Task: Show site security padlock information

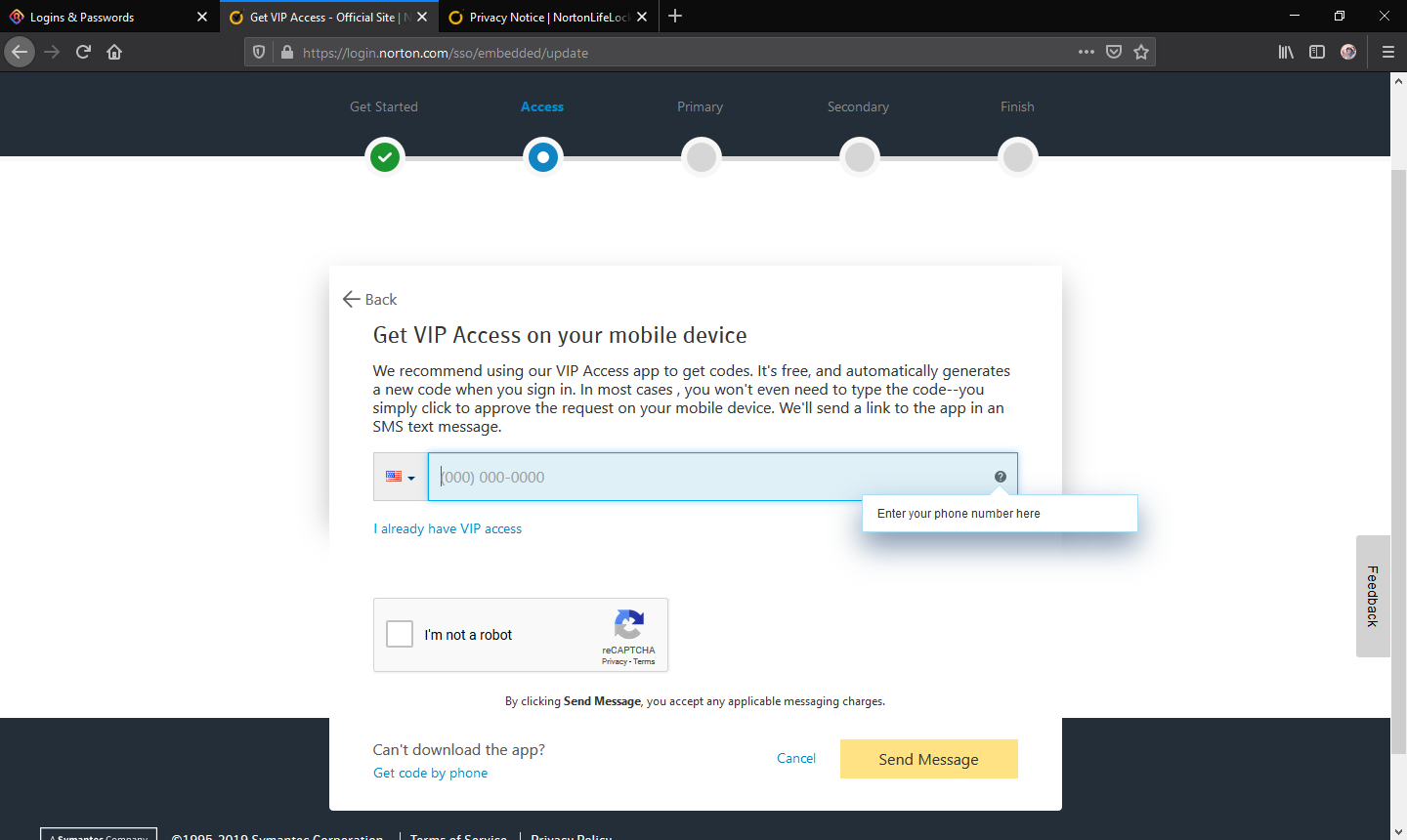Action: point(286,53)
